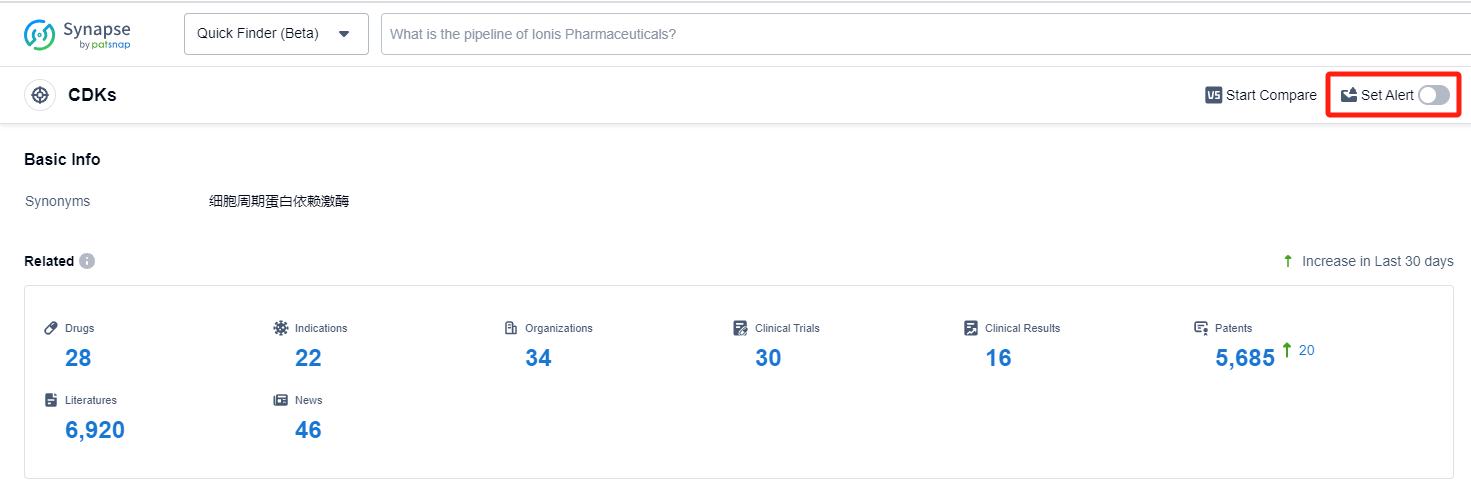
Task: Open the 5,685 Patents count link
Action: pos(1245,358)
